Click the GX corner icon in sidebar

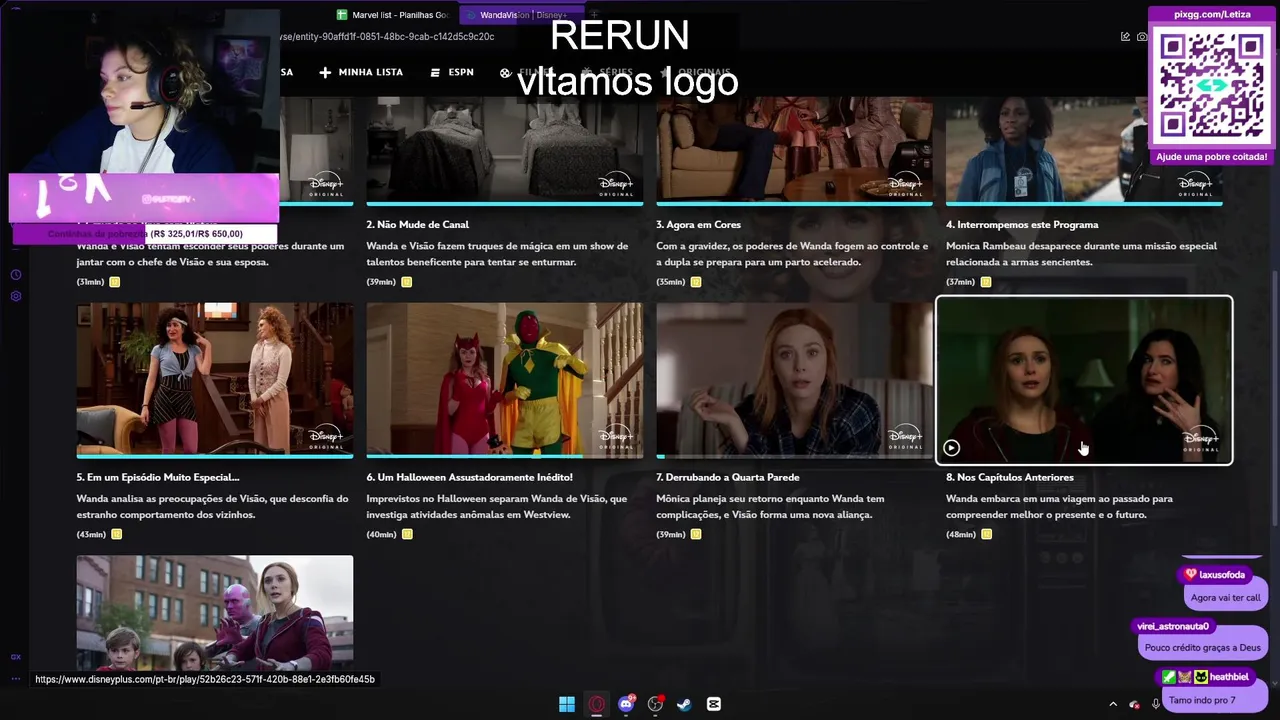tap(16, 657)
